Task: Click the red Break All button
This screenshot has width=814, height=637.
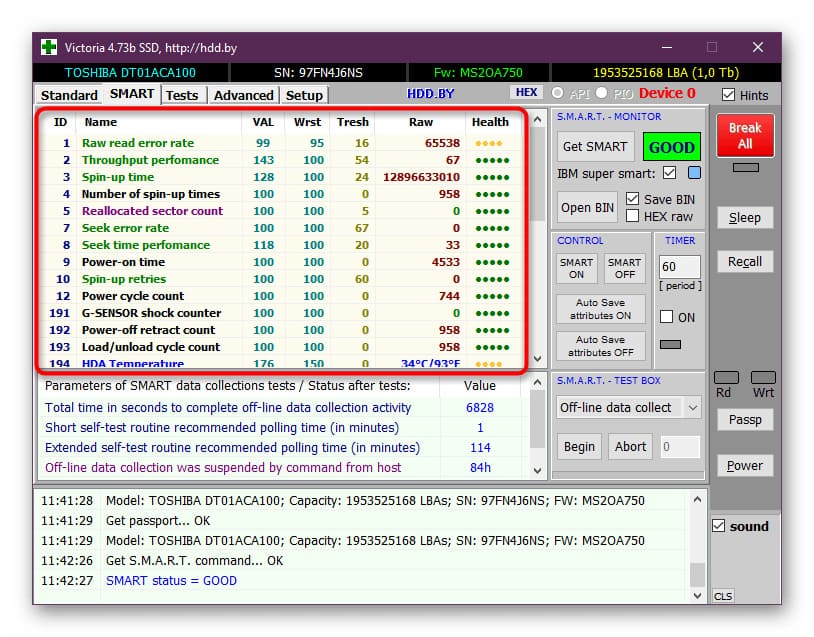Action: [745, 135]
